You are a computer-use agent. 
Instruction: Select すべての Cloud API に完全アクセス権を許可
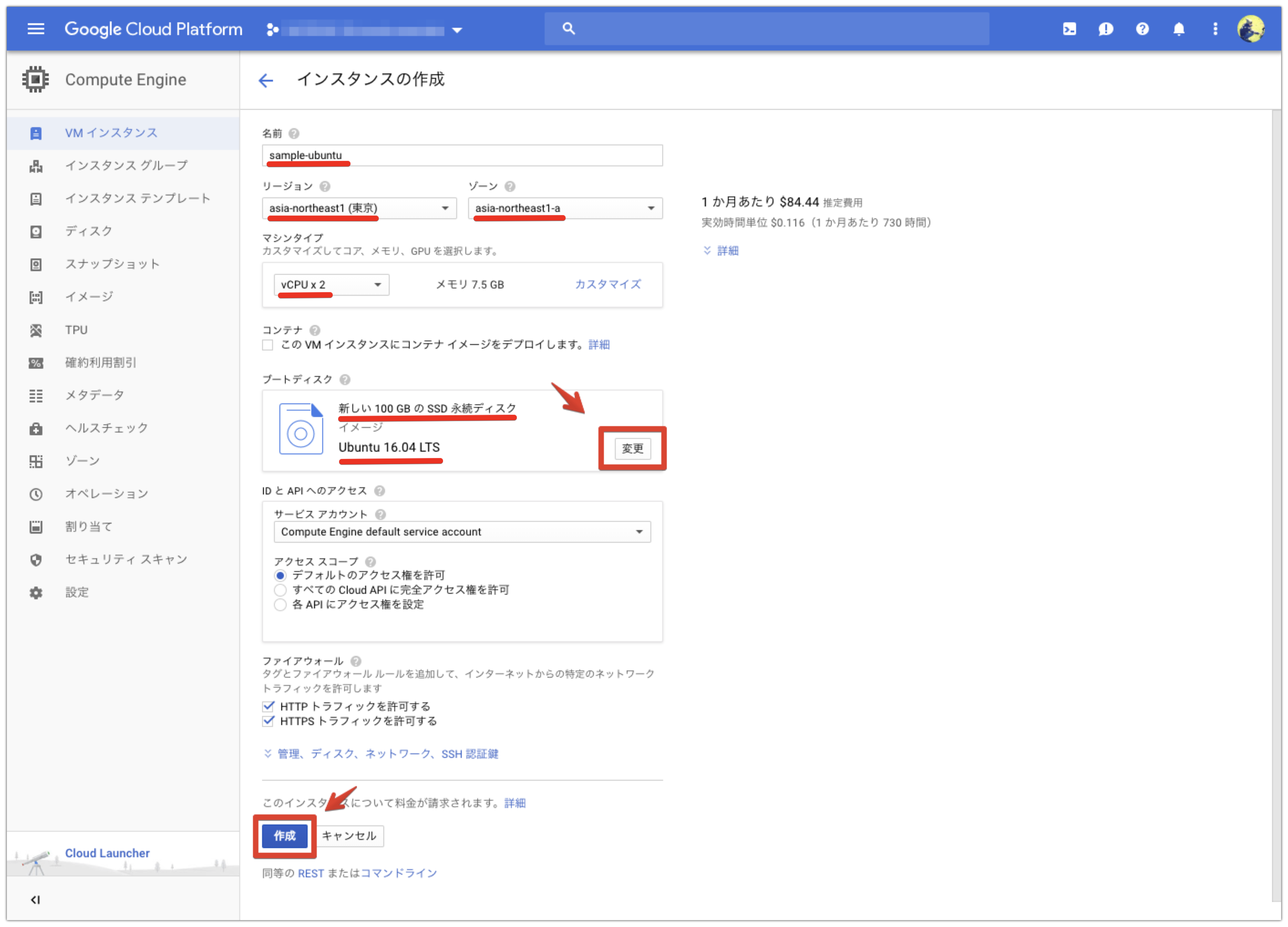(x=280, y=590)
